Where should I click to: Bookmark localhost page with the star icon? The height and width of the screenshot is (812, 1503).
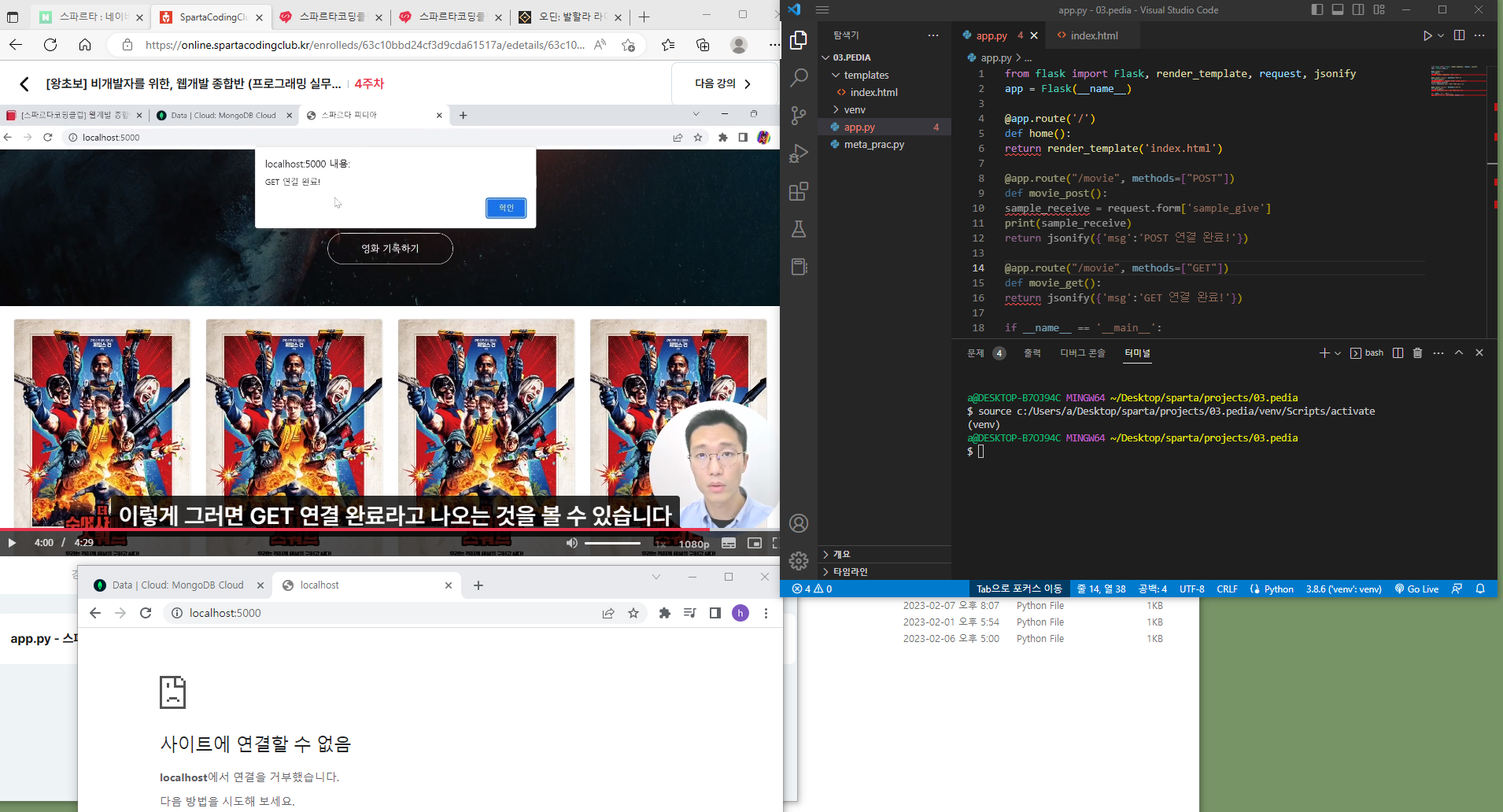tap(633, 613)
